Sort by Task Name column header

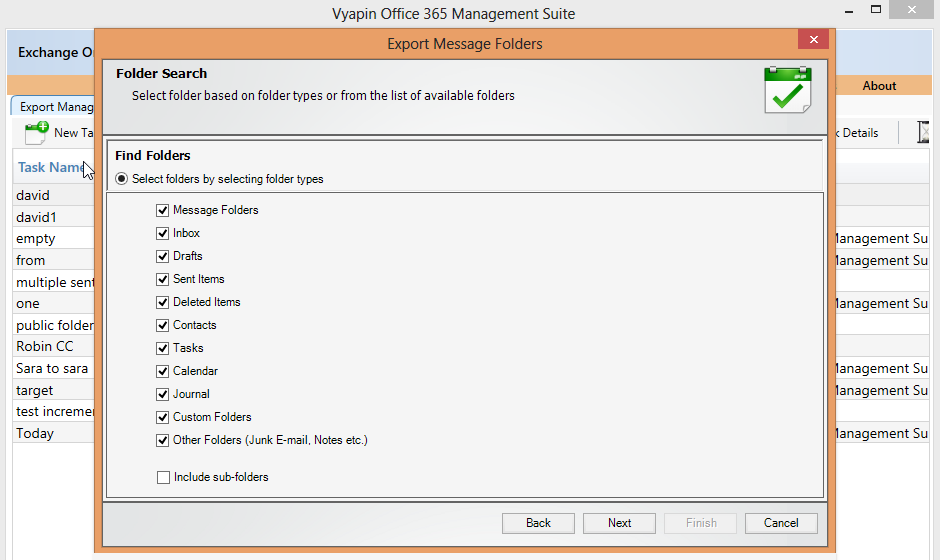coord(53,167)
